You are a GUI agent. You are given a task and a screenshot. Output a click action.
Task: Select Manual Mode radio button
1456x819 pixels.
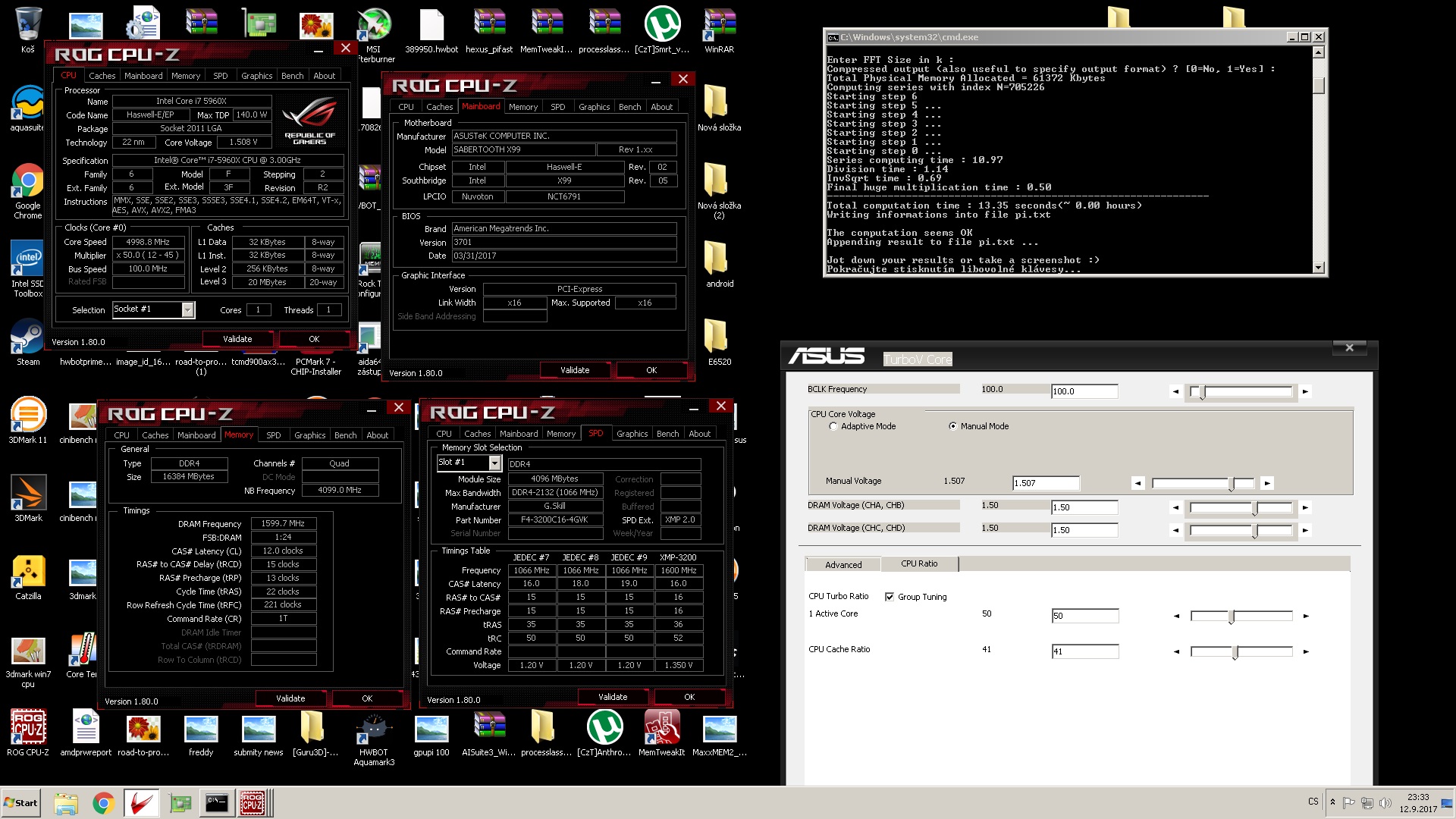click(952, 426)
